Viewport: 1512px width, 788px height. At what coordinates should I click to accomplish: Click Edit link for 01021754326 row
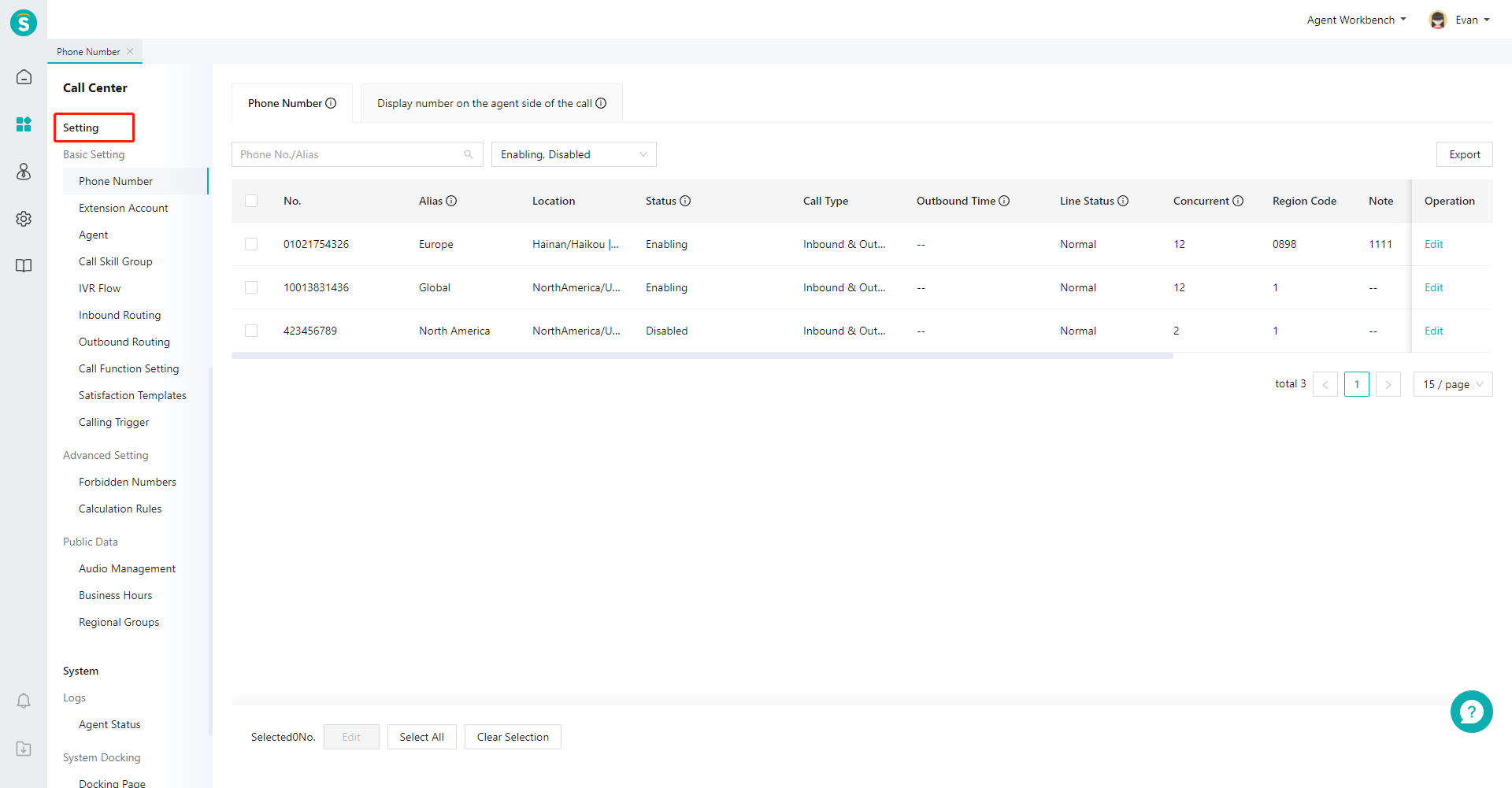1433,244
